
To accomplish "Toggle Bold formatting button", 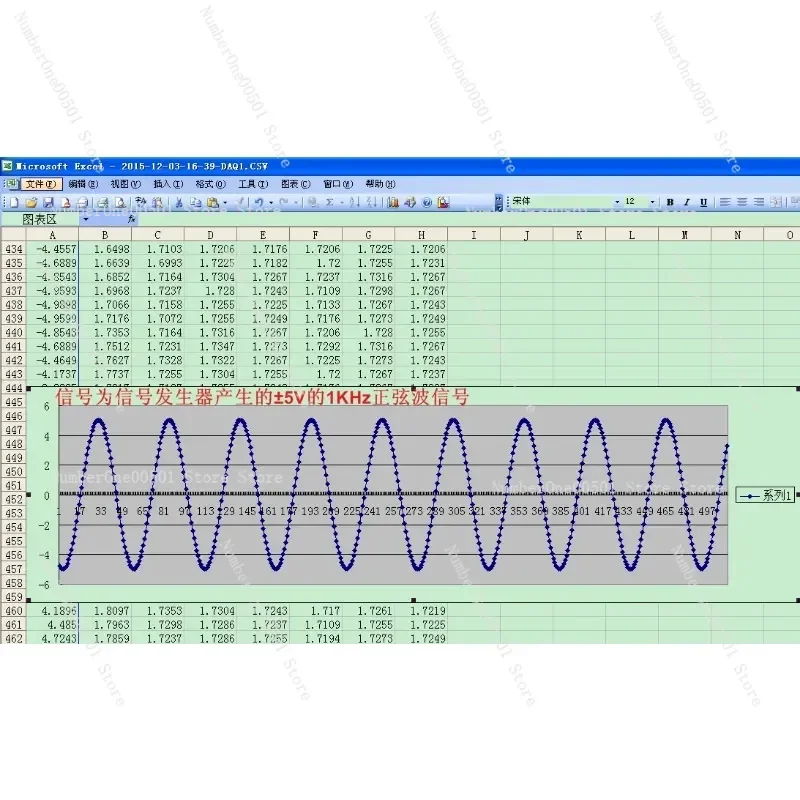I will pyautogui.click(x=671, y=202).
